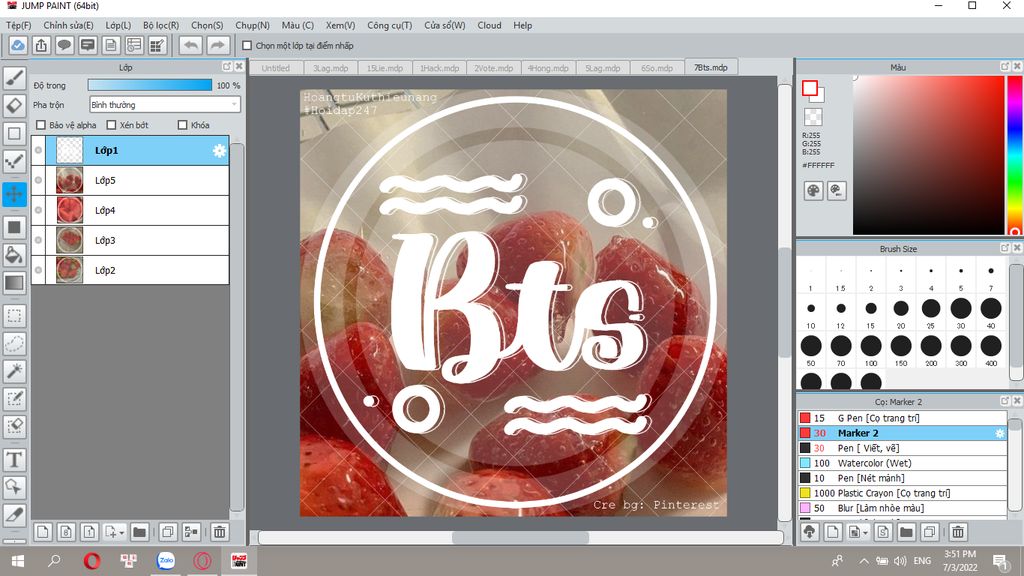Adjust the 'Độ trong' opacity slider
This screenshot has width=1024, height=576.
[x=150, y=85]
